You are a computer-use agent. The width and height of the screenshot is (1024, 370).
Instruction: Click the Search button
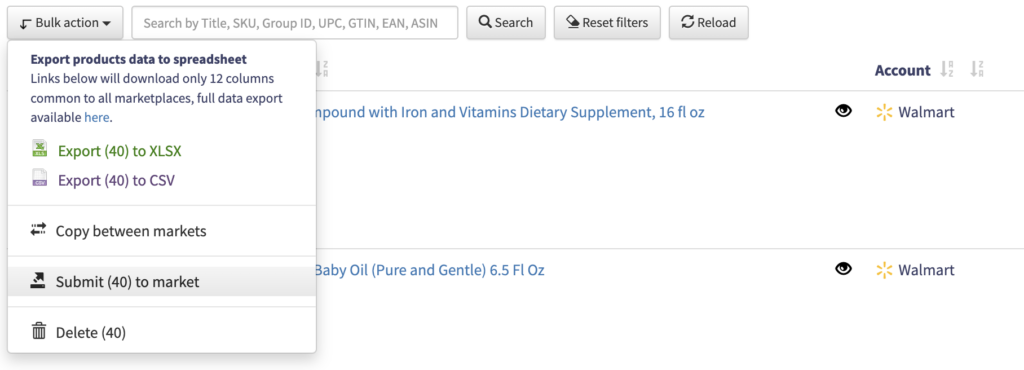(505, 23)
